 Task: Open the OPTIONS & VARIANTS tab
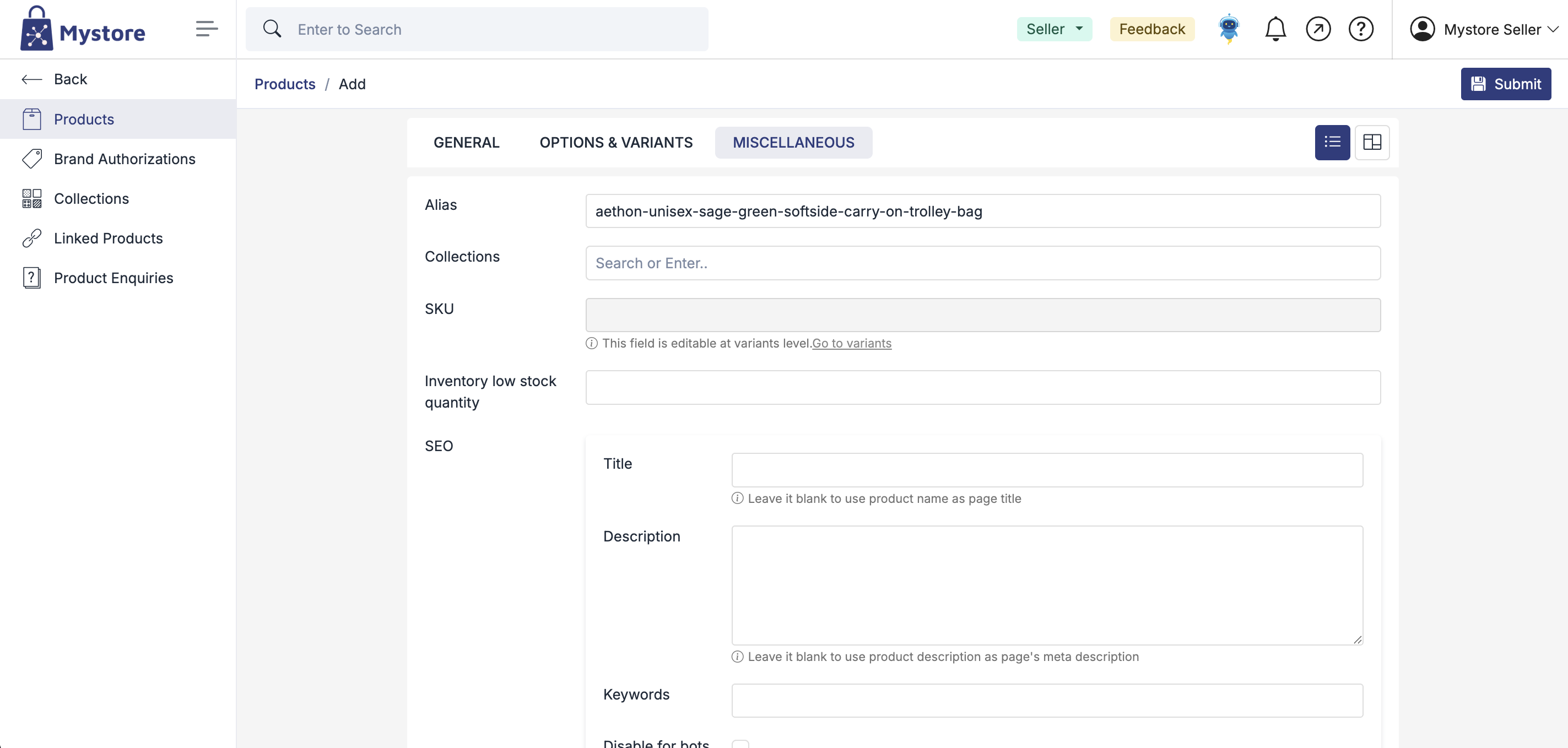coord(616,143)
